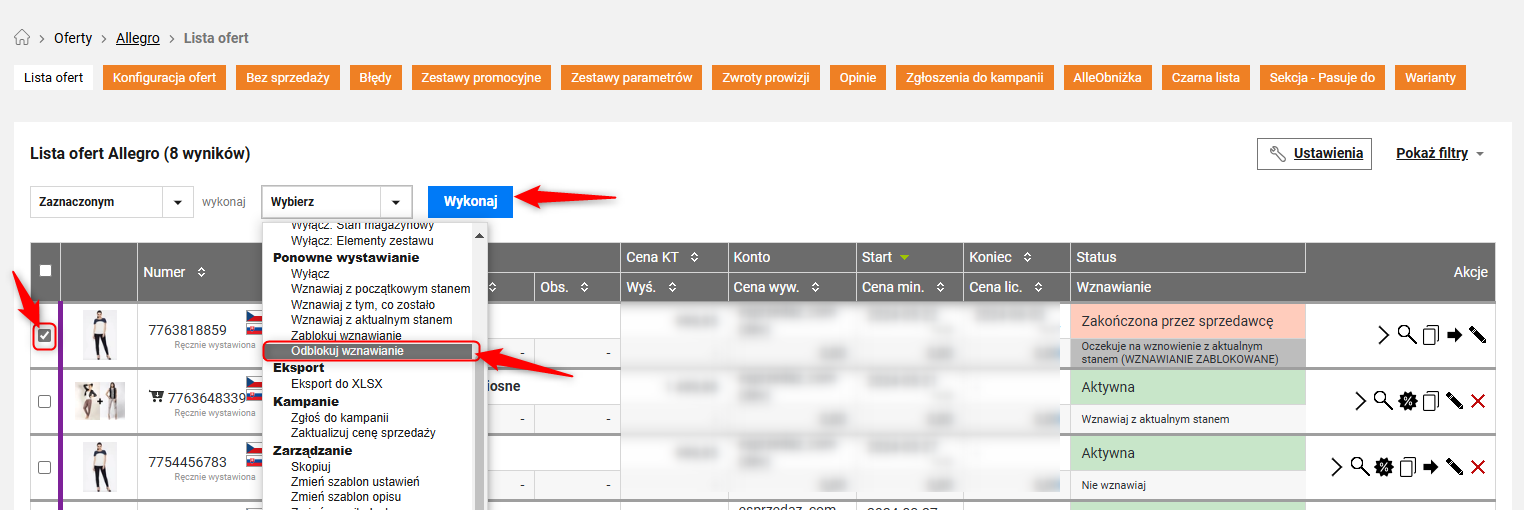Expand offer 7754456783 with chevron icon

pos(1337,467)
